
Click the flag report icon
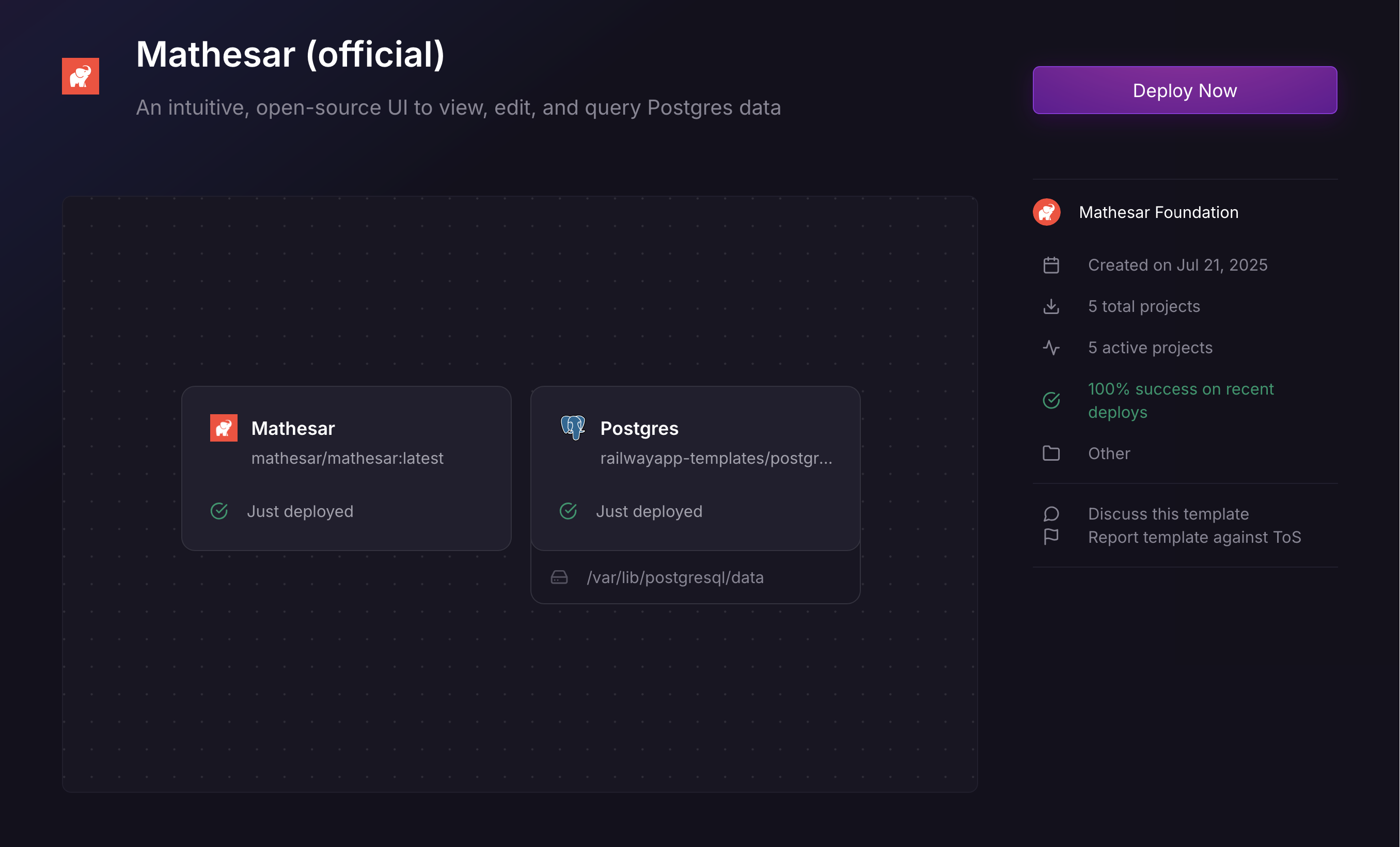(1051, 538)
